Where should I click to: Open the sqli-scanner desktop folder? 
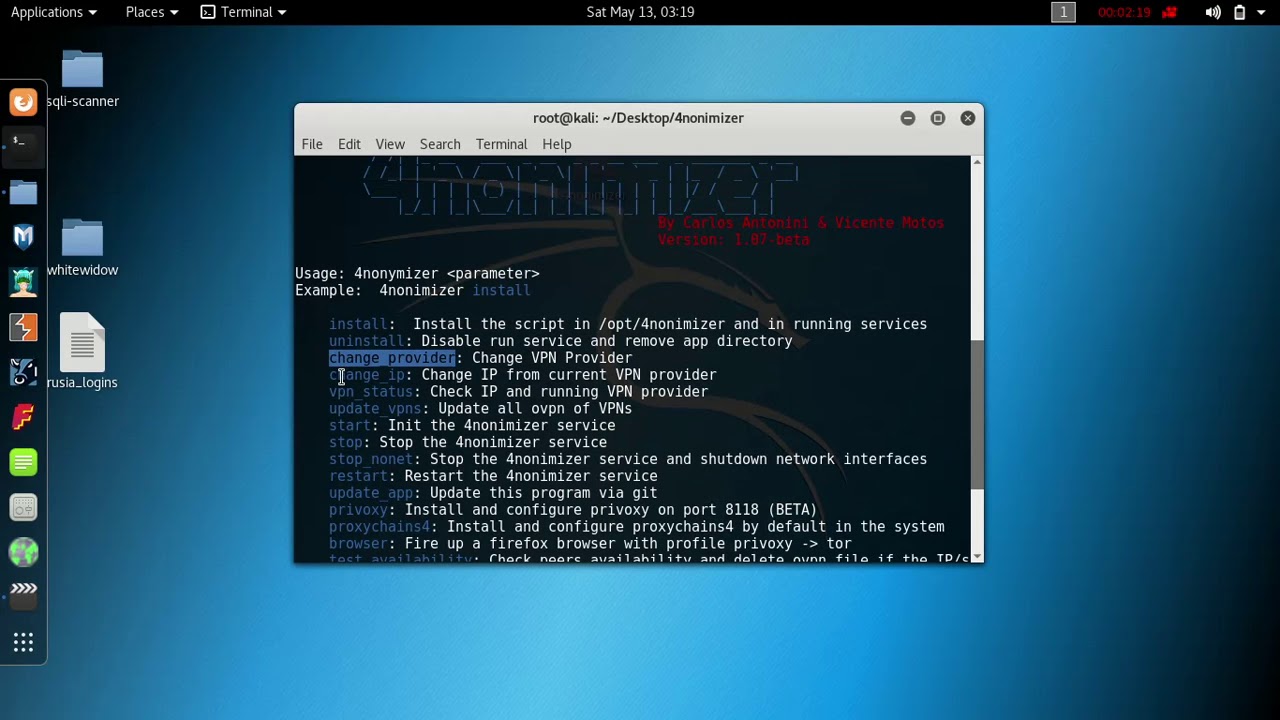coord(82,79)
